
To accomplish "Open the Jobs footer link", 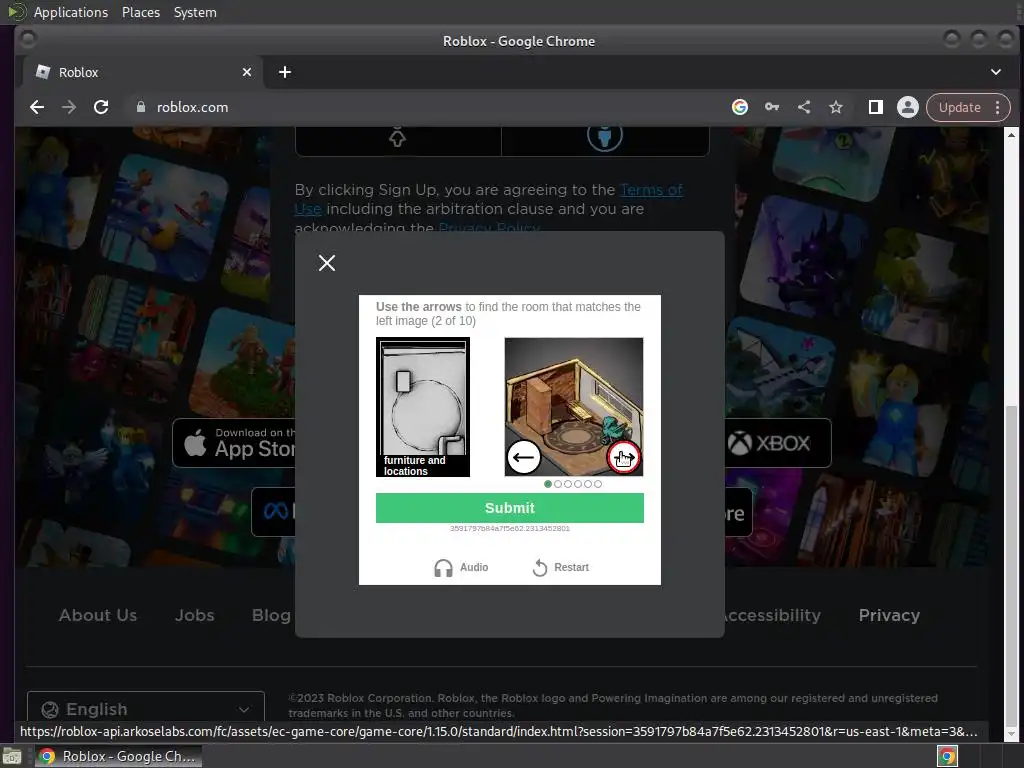I will (x=195, y=615).
